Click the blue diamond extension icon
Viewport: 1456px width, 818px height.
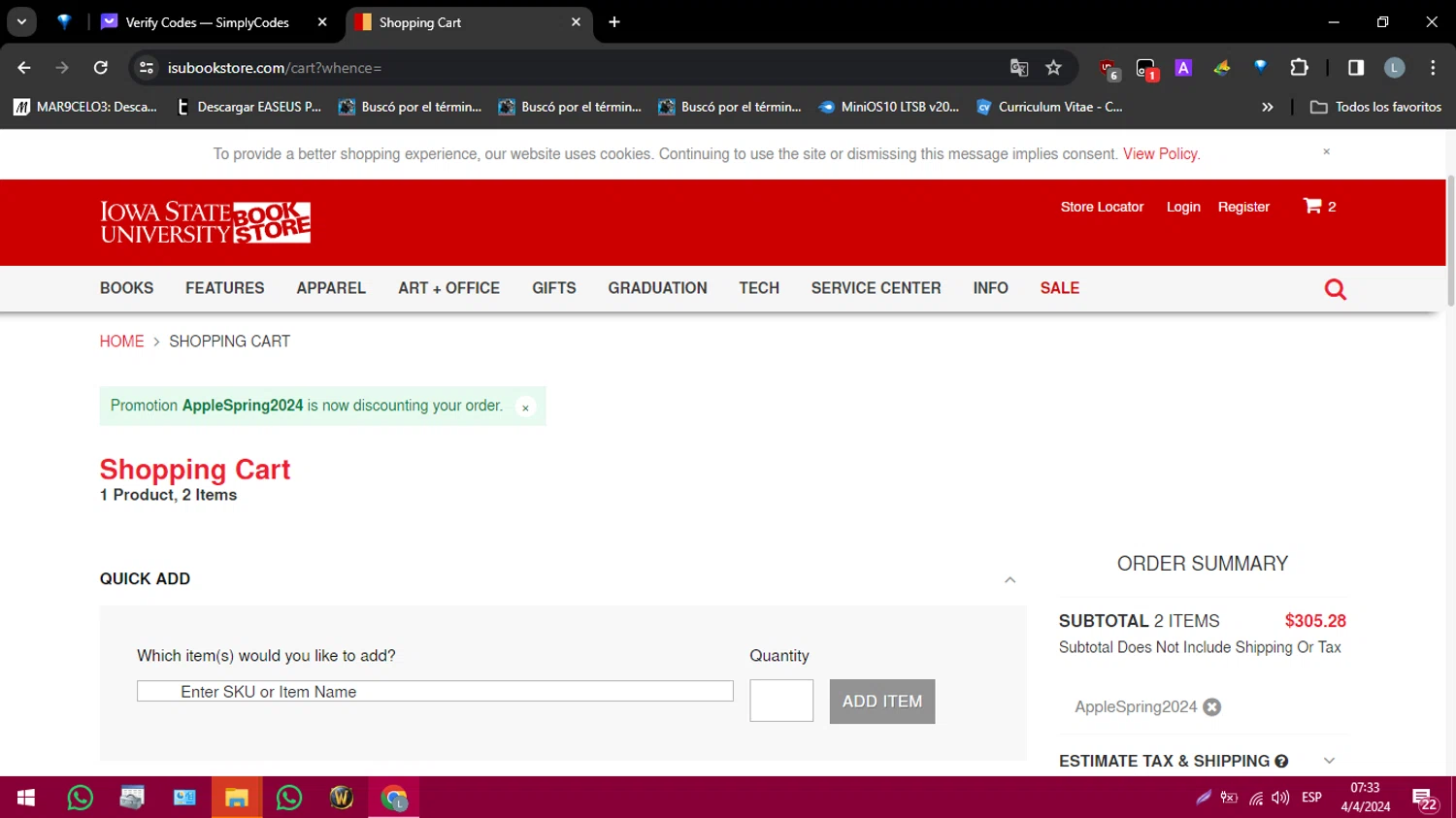pyautogui.click(x=1260, y=67)
